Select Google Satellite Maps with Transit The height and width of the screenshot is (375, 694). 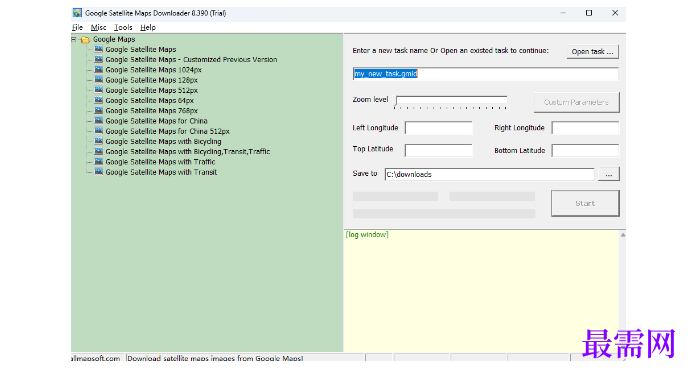[161, 172]
